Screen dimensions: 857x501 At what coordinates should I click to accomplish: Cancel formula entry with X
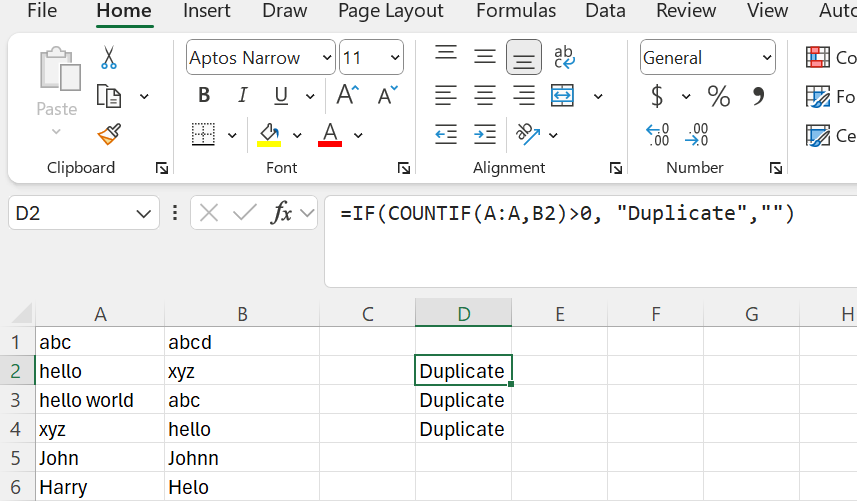(x=209, y=213)
